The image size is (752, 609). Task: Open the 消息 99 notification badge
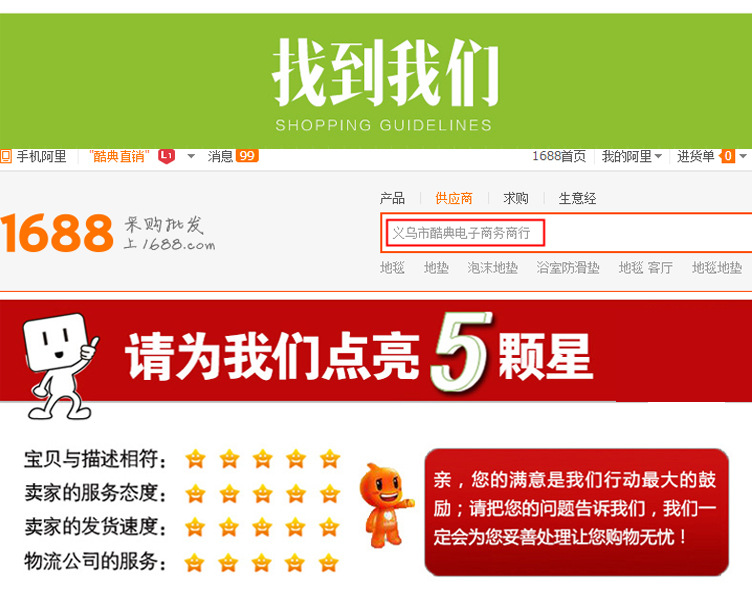[247, 156]
